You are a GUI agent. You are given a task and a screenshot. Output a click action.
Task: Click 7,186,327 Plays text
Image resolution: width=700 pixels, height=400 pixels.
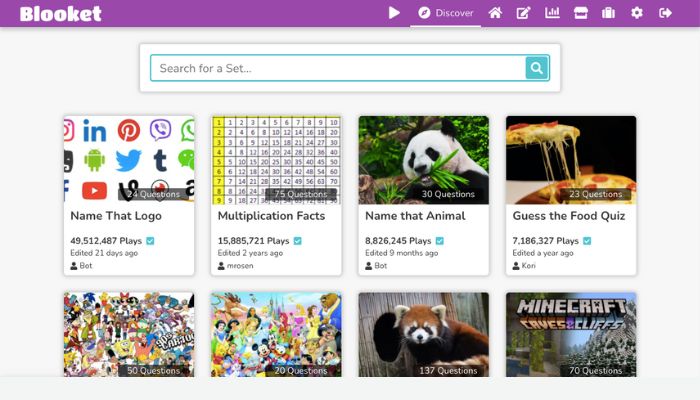pyautogui.click(x=545, y=241)
